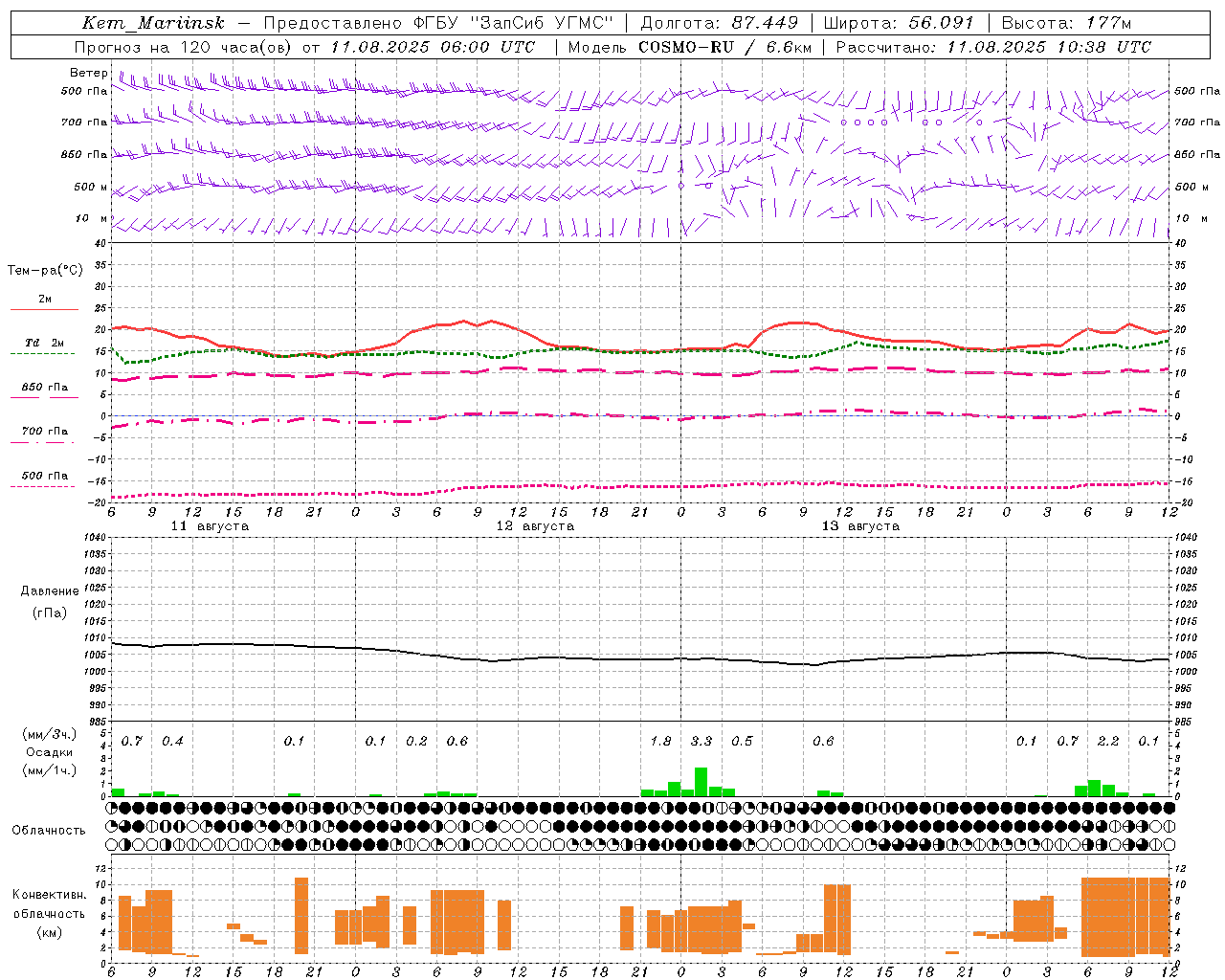This screenshot has height=980, width=1225.
Task: Click the Прогноз на 120 часа(ов) text
Action: pos(184,47)
